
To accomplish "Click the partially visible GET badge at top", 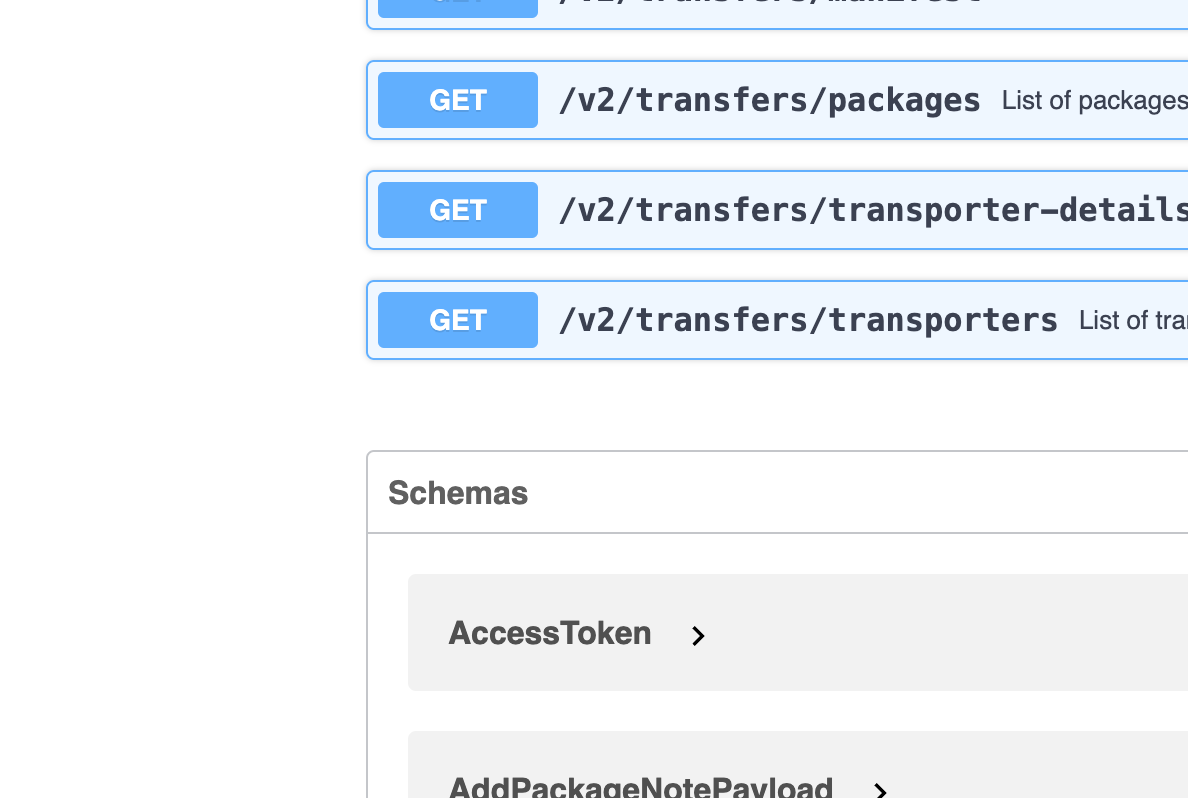I will point(458,8).
